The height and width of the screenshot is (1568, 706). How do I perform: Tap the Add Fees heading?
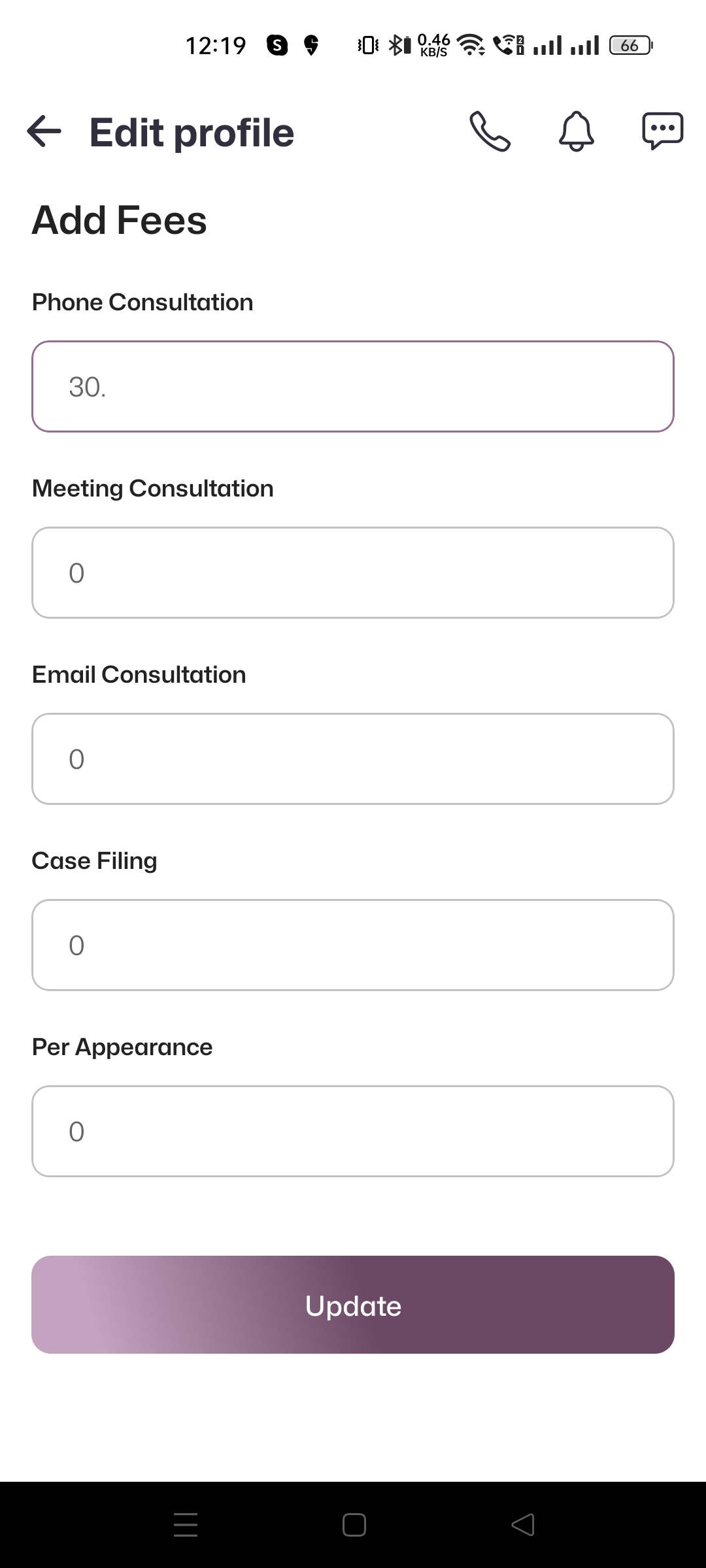(120, 220)
